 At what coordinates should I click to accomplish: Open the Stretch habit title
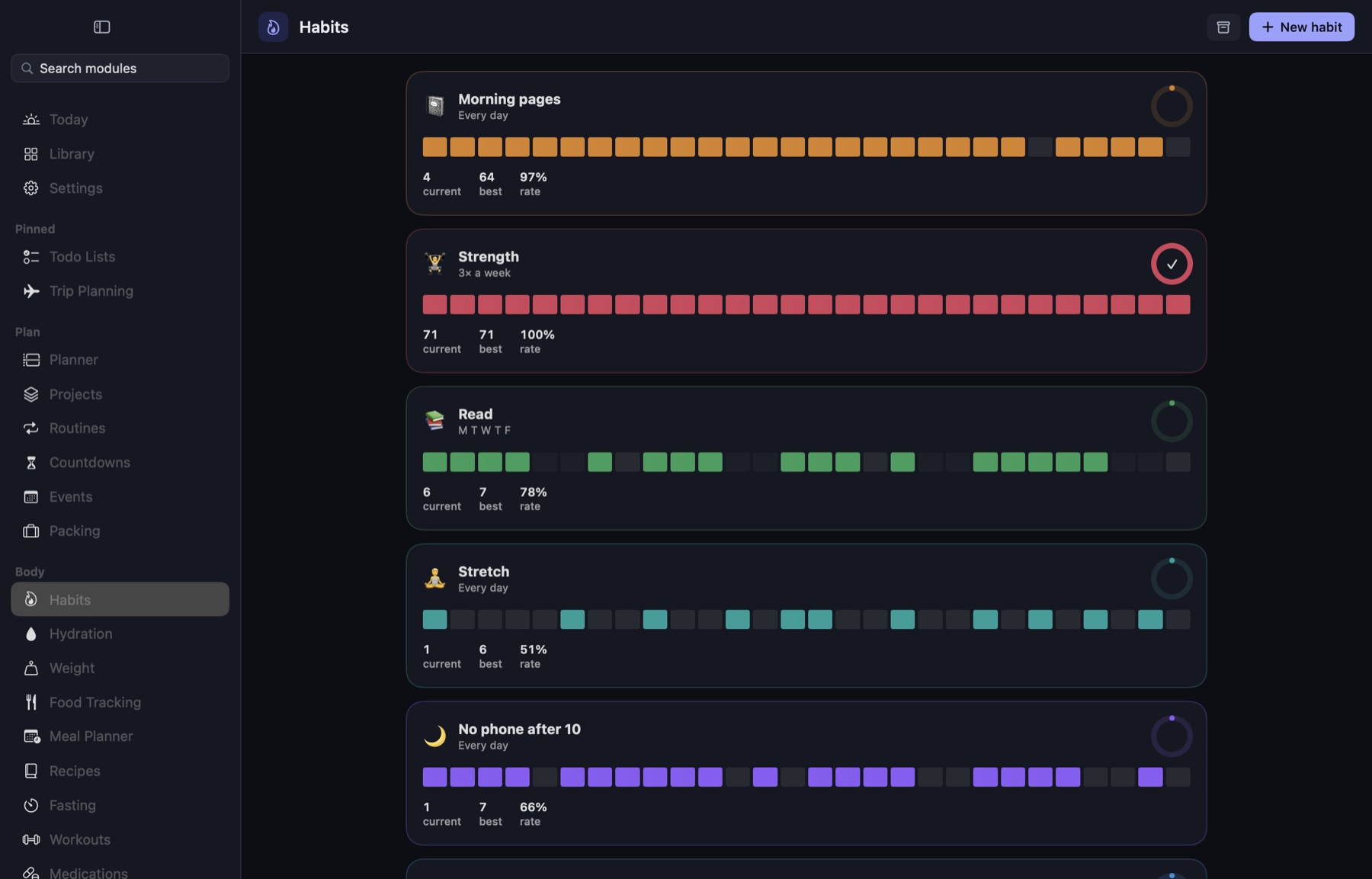(x=483, y=572)
